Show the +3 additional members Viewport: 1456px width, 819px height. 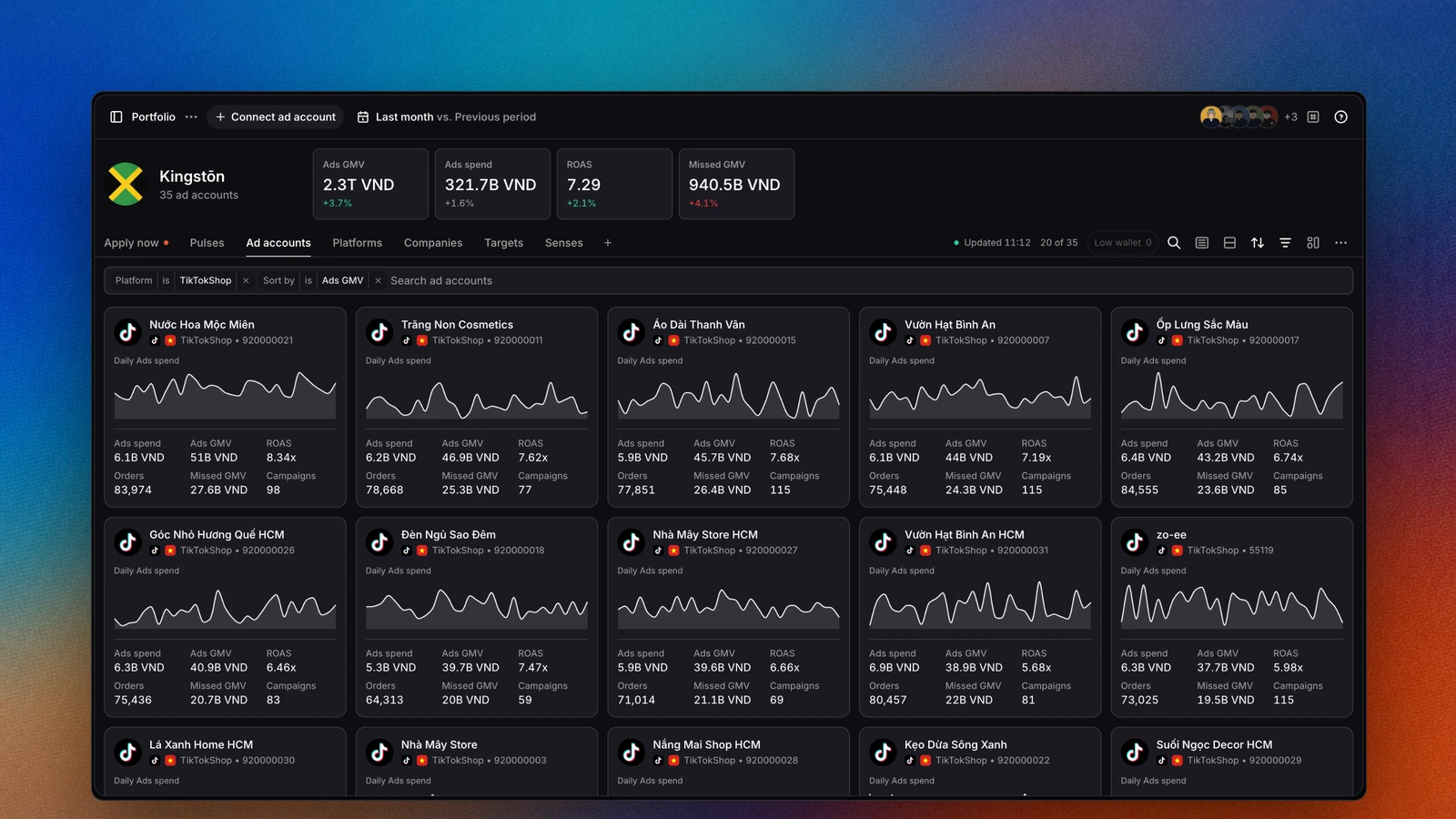(x=1290, y=116)
